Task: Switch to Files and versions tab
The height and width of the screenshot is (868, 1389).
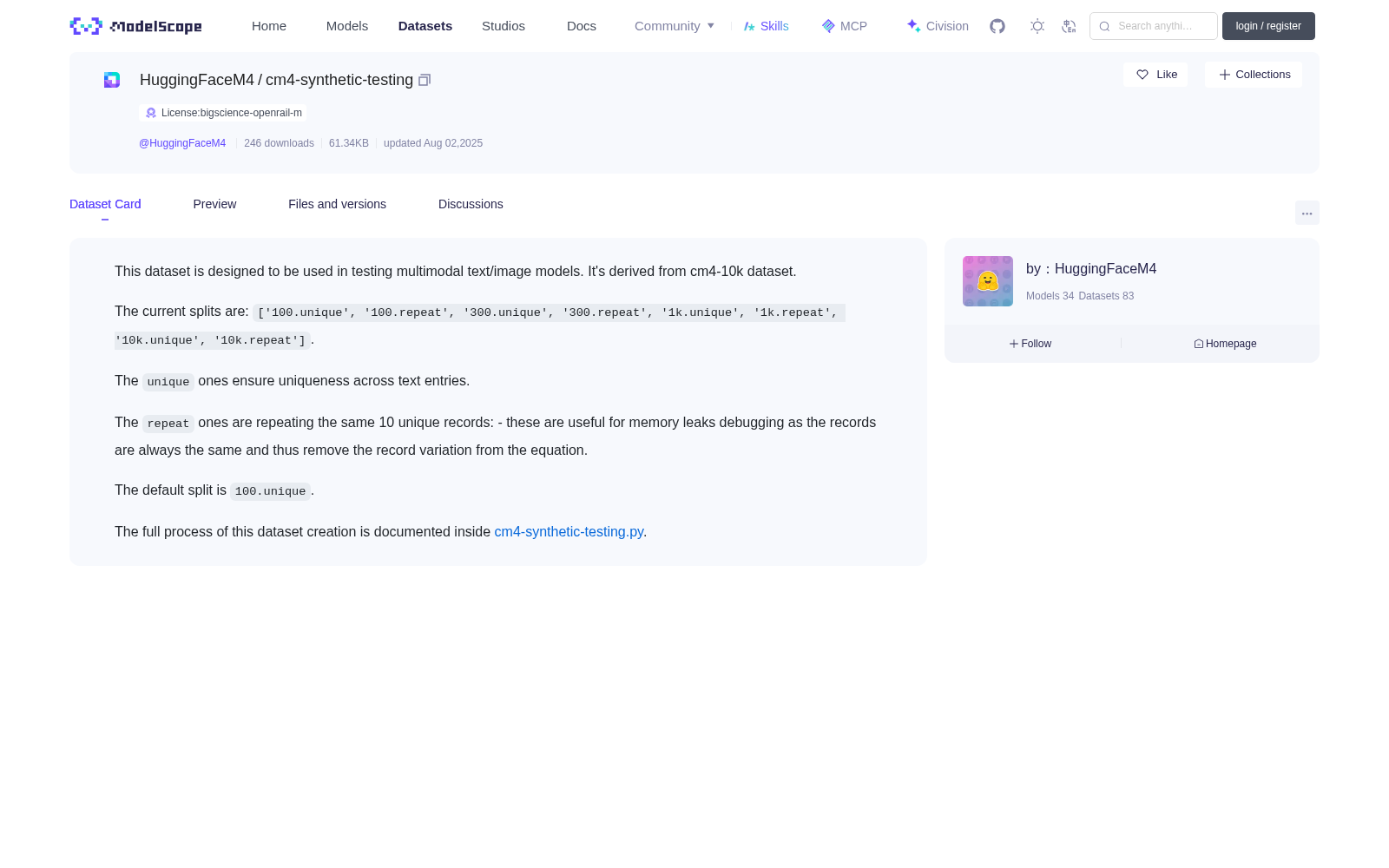Action: point(337,204)
